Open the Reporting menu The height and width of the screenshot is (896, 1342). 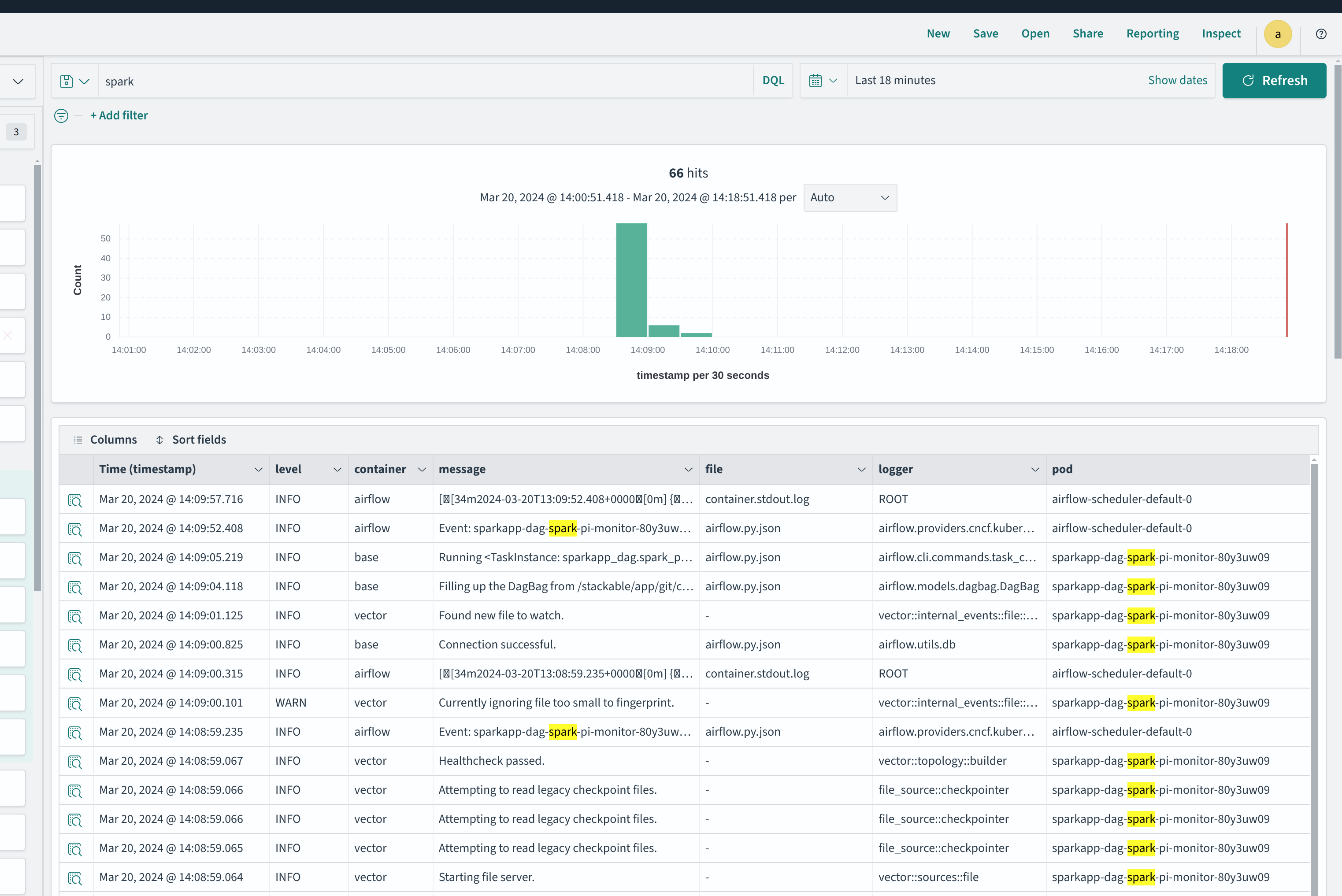[1152, 33]
